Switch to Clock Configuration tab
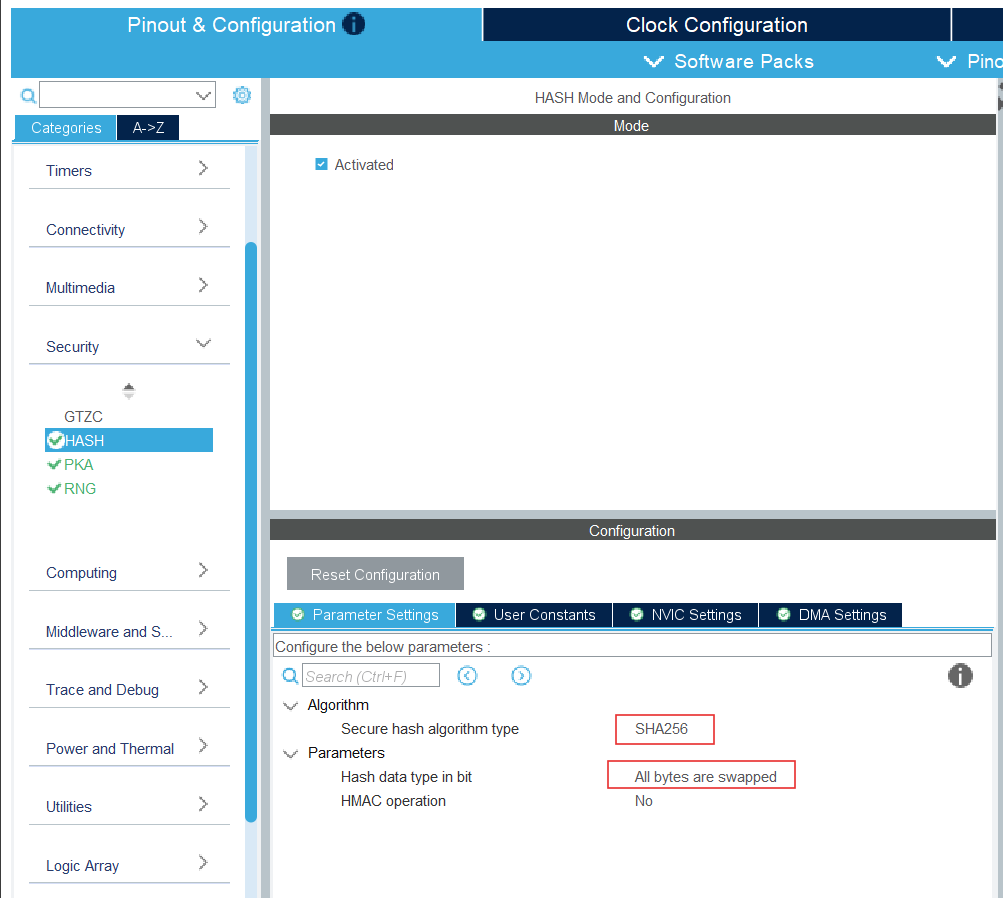This screenshot has width=1003, height=898. click(716, 24)
